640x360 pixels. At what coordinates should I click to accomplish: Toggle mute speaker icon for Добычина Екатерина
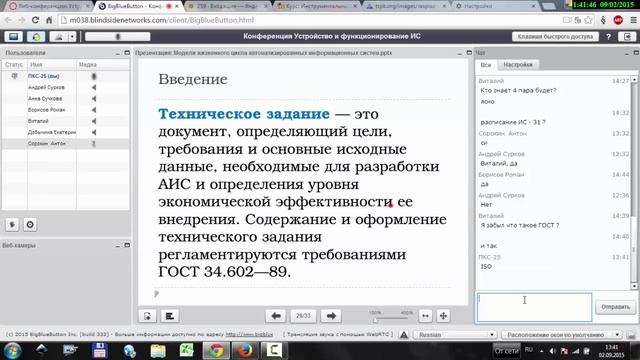[94, 132]
